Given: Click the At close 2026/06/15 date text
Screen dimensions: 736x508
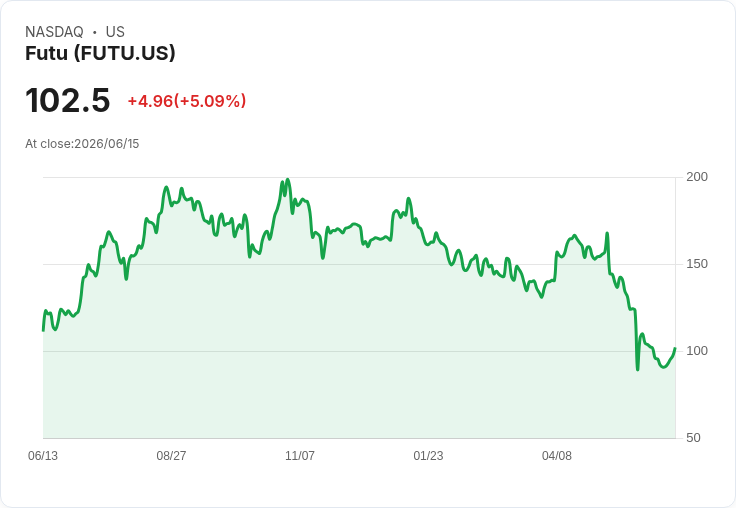Looking at the screenshot, I should (x=82, y=144).
